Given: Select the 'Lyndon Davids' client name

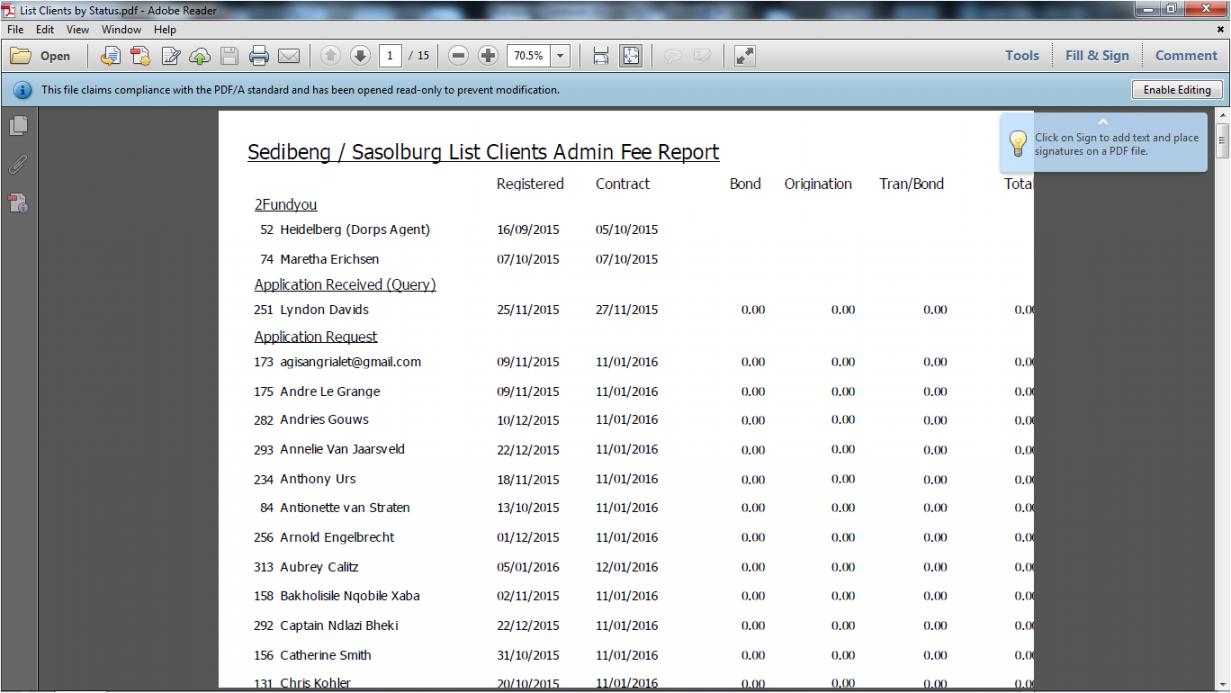Looking at the screenshot, I should (x=324, y=310).
